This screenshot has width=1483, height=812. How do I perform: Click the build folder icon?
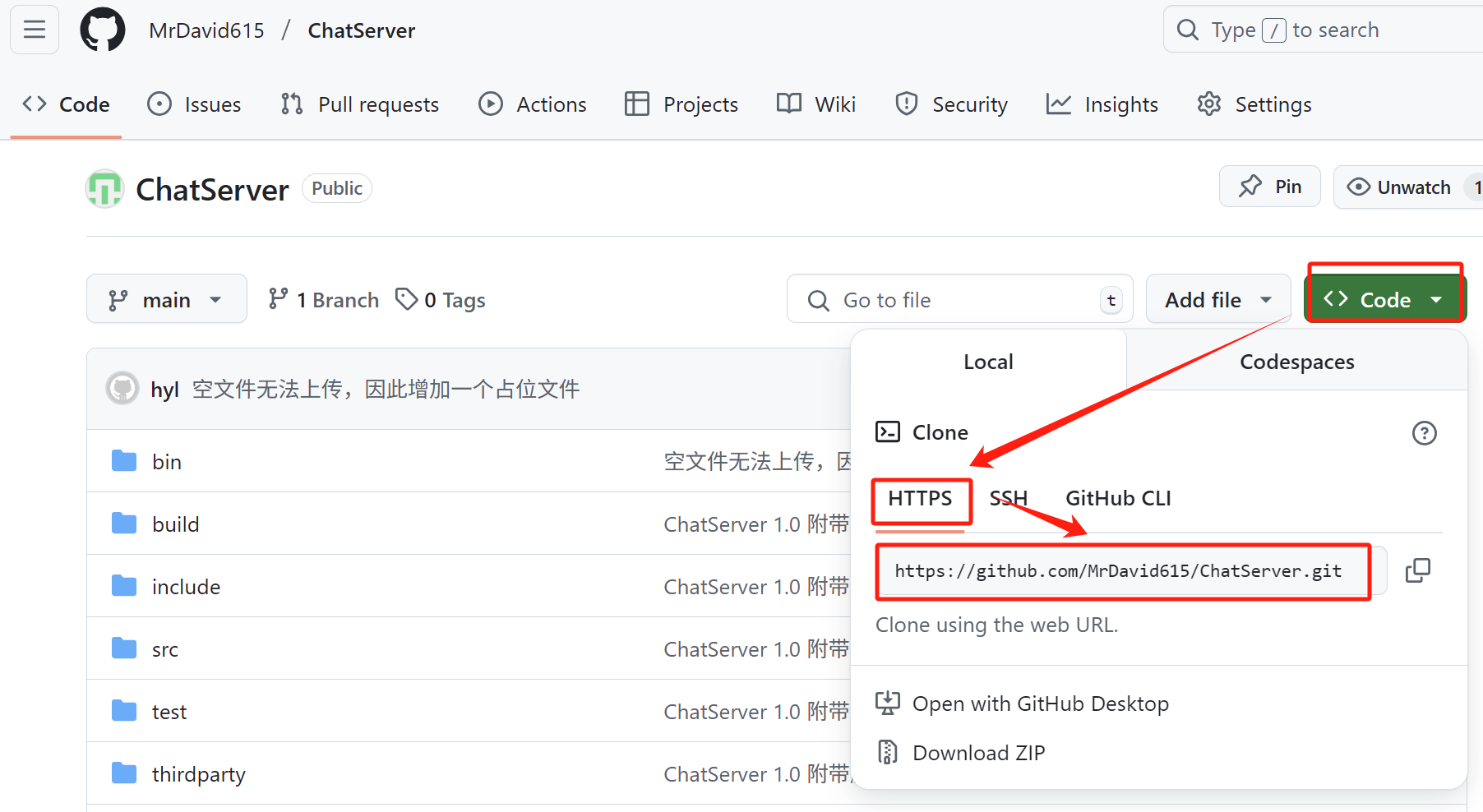coord(124,524)
